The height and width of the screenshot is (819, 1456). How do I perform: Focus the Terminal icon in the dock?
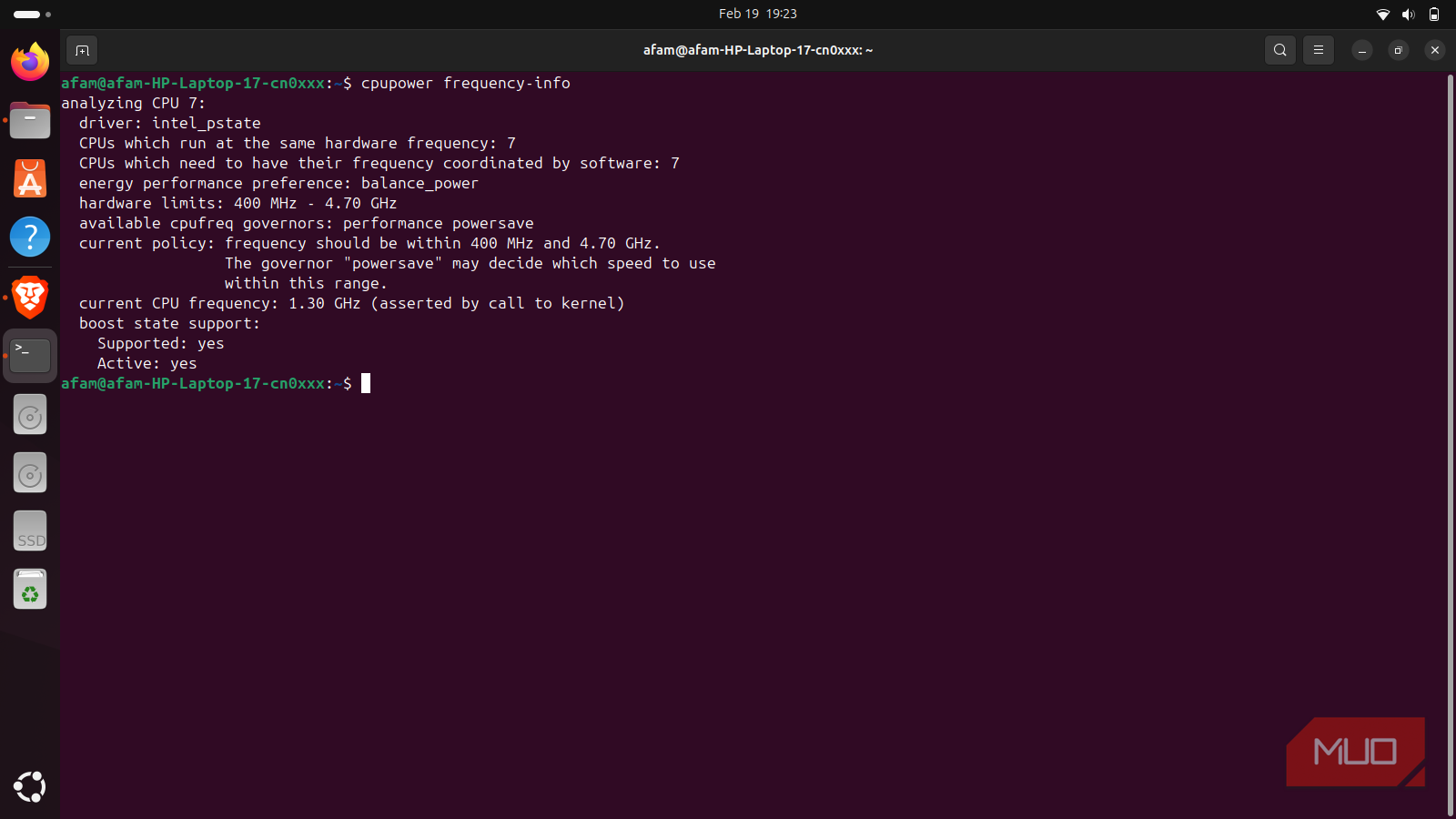(x=30, y=356)
